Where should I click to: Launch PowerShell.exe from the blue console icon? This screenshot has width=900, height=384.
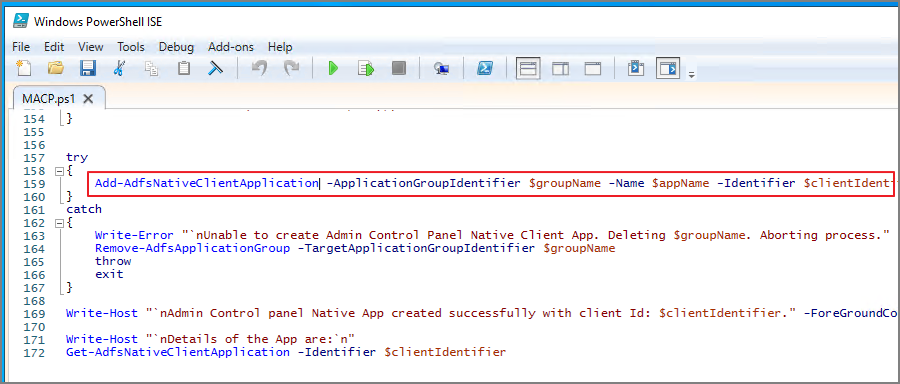pos(485,69)
